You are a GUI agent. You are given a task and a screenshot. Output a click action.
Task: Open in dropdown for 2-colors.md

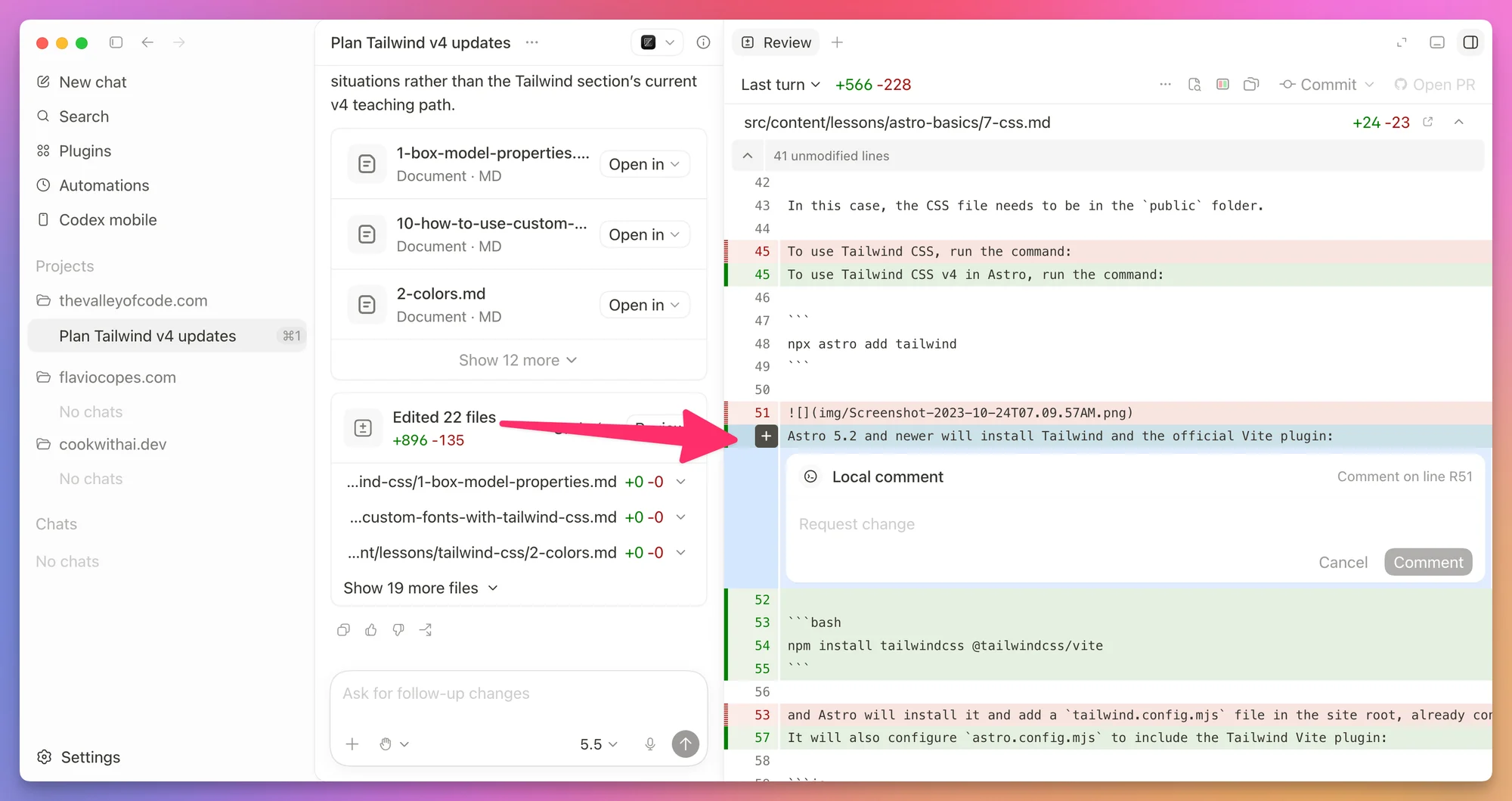pos(644,305)
